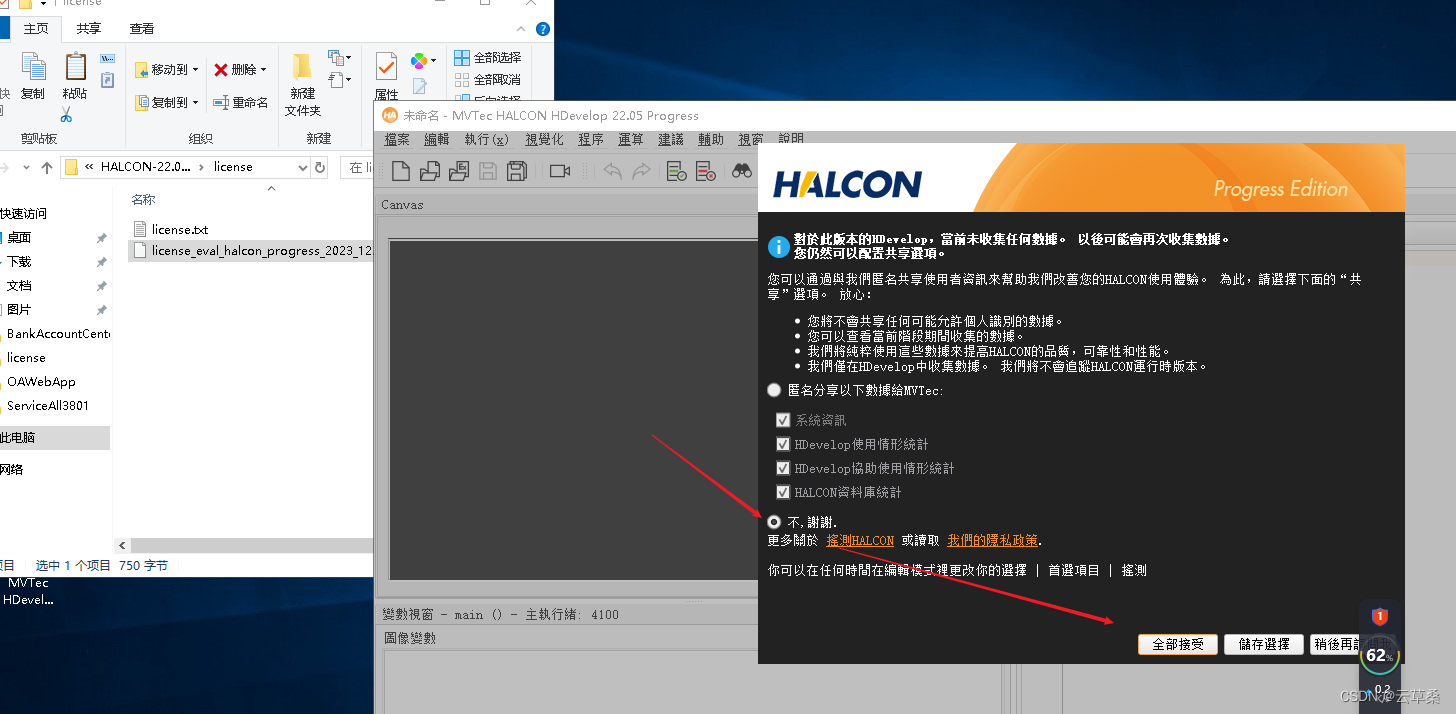The height and width of the screenshot is (714, 1456).
Task: Open a program file in HDevelop
Action: pyautogui.click(x=430, y=170)
